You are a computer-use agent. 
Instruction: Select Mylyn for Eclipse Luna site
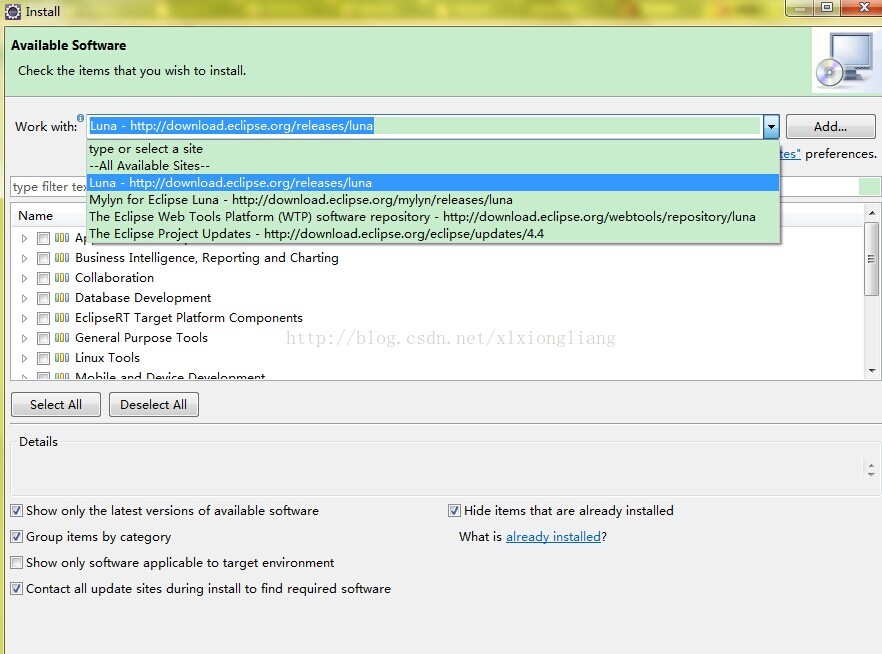[x=433, y=200]
